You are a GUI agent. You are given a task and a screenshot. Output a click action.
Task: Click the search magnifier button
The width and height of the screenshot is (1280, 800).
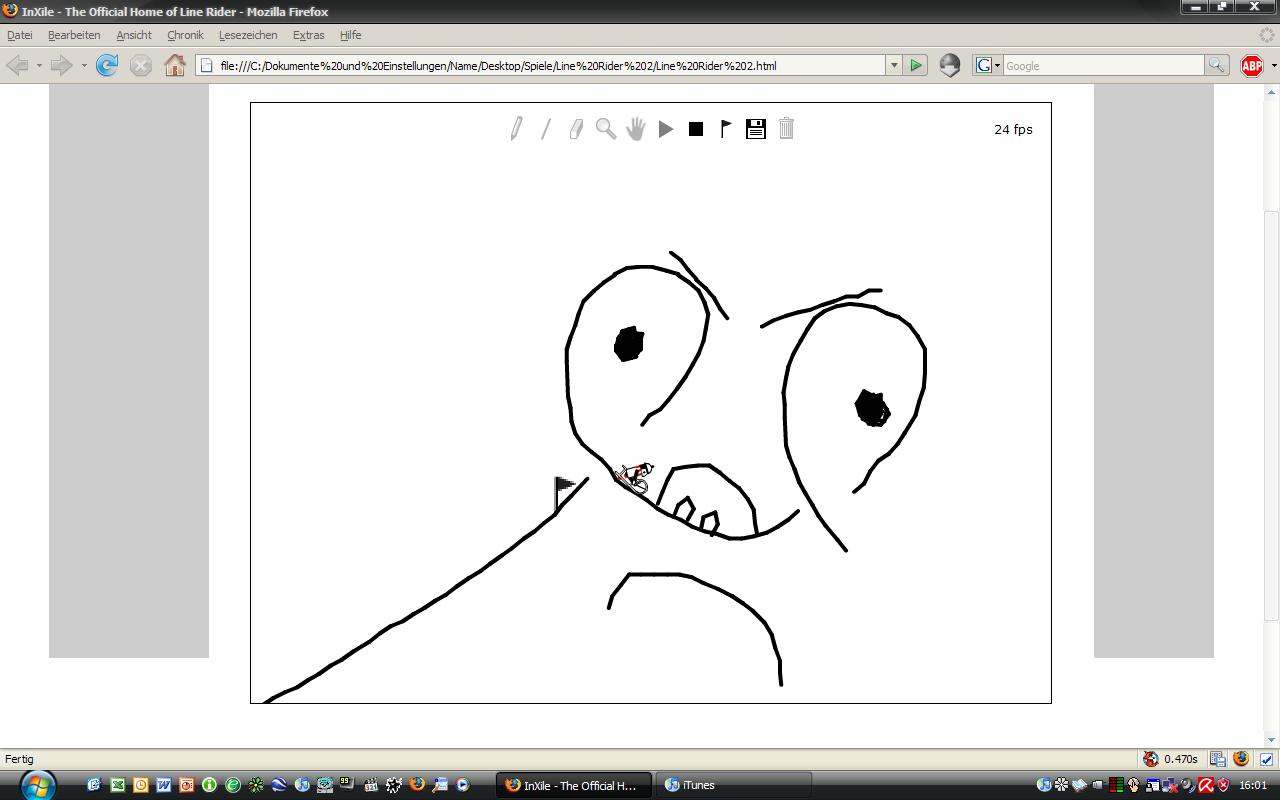(x=1216, y=66)
